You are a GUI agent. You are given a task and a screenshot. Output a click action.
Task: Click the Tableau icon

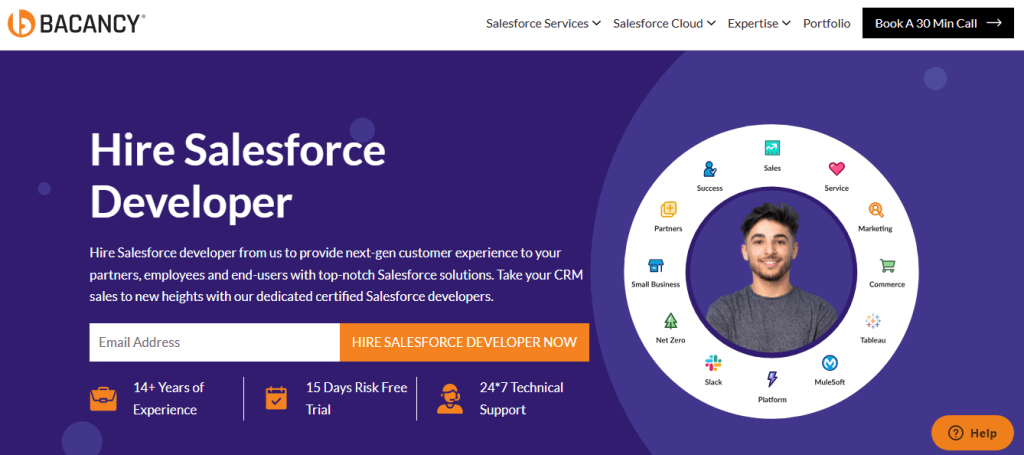(873, 321)
